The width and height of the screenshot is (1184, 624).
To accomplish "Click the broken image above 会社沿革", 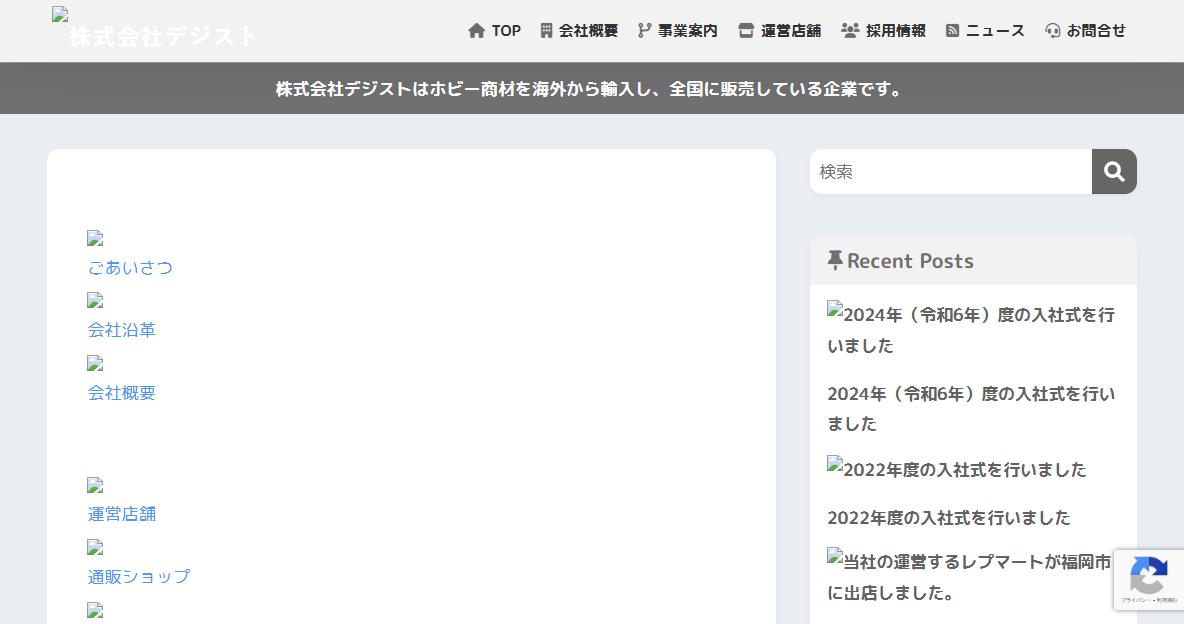I will point(95,301).
